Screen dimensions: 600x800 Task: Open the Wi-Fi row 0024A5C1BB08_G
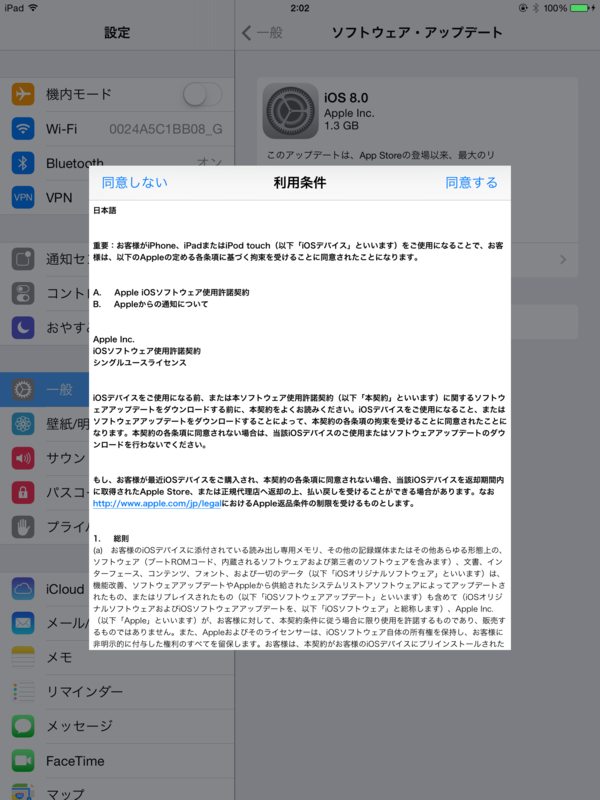pyautogui.click(x=117, y=129)
